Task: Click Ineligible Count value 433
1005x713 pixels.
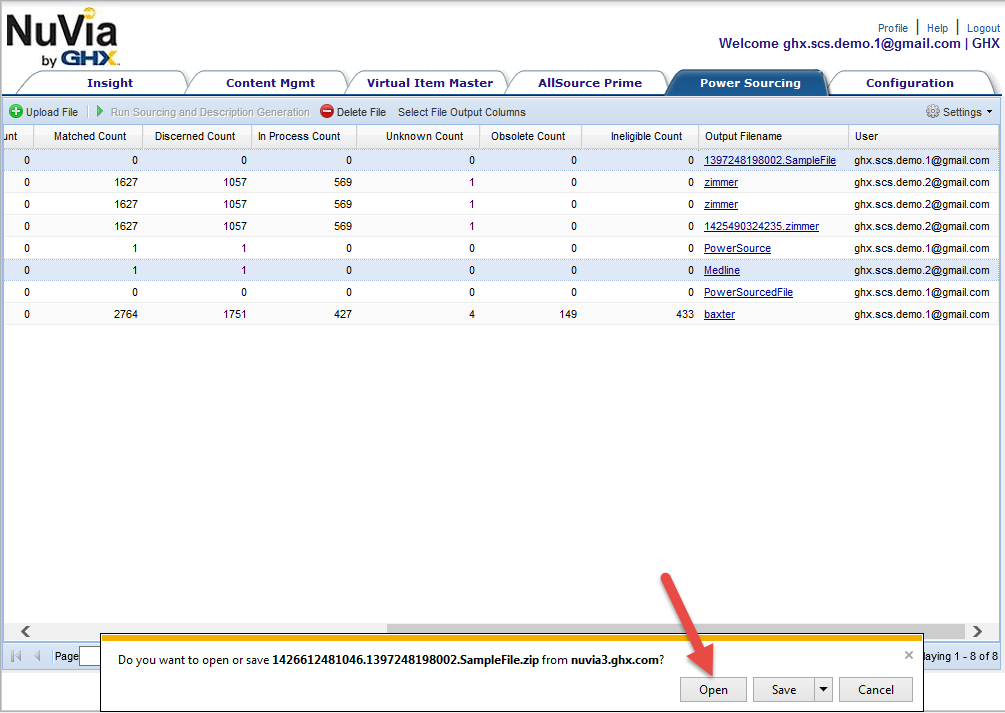Action: (x=685, y=314)
